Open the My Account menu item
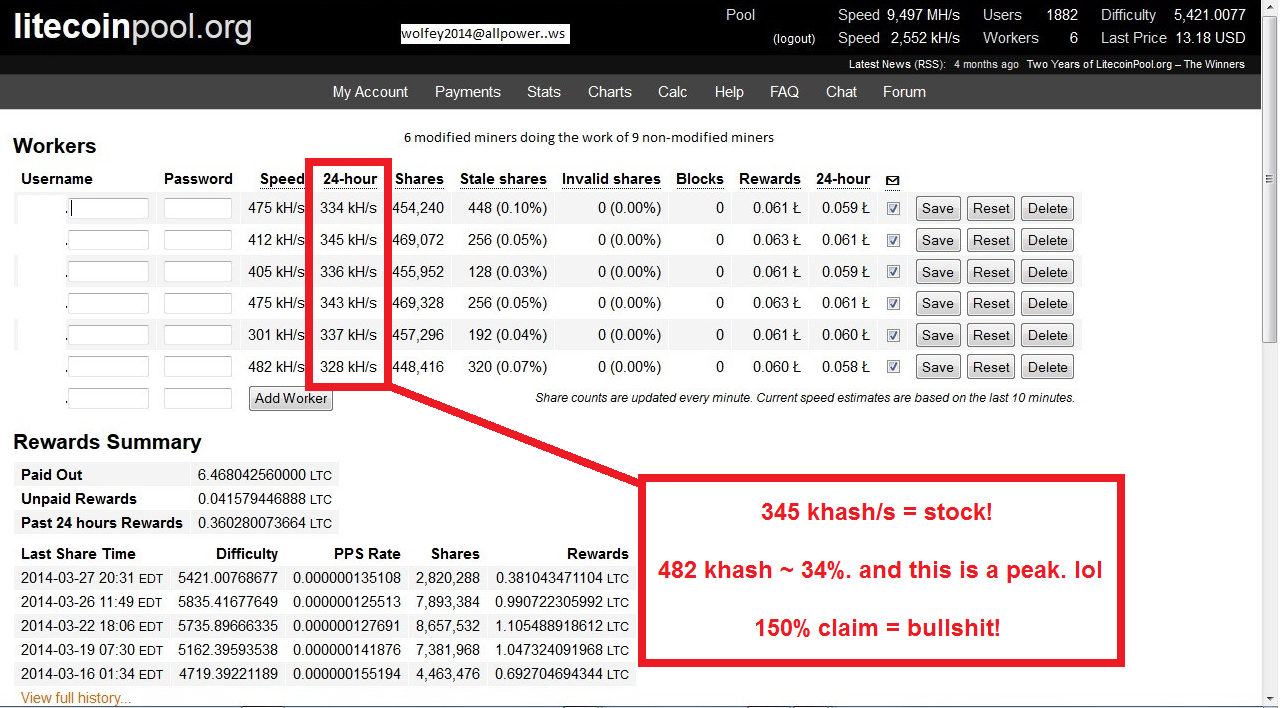Image resolution: width=1280 pixels, height=708 pixels. (x=370, y=92)
